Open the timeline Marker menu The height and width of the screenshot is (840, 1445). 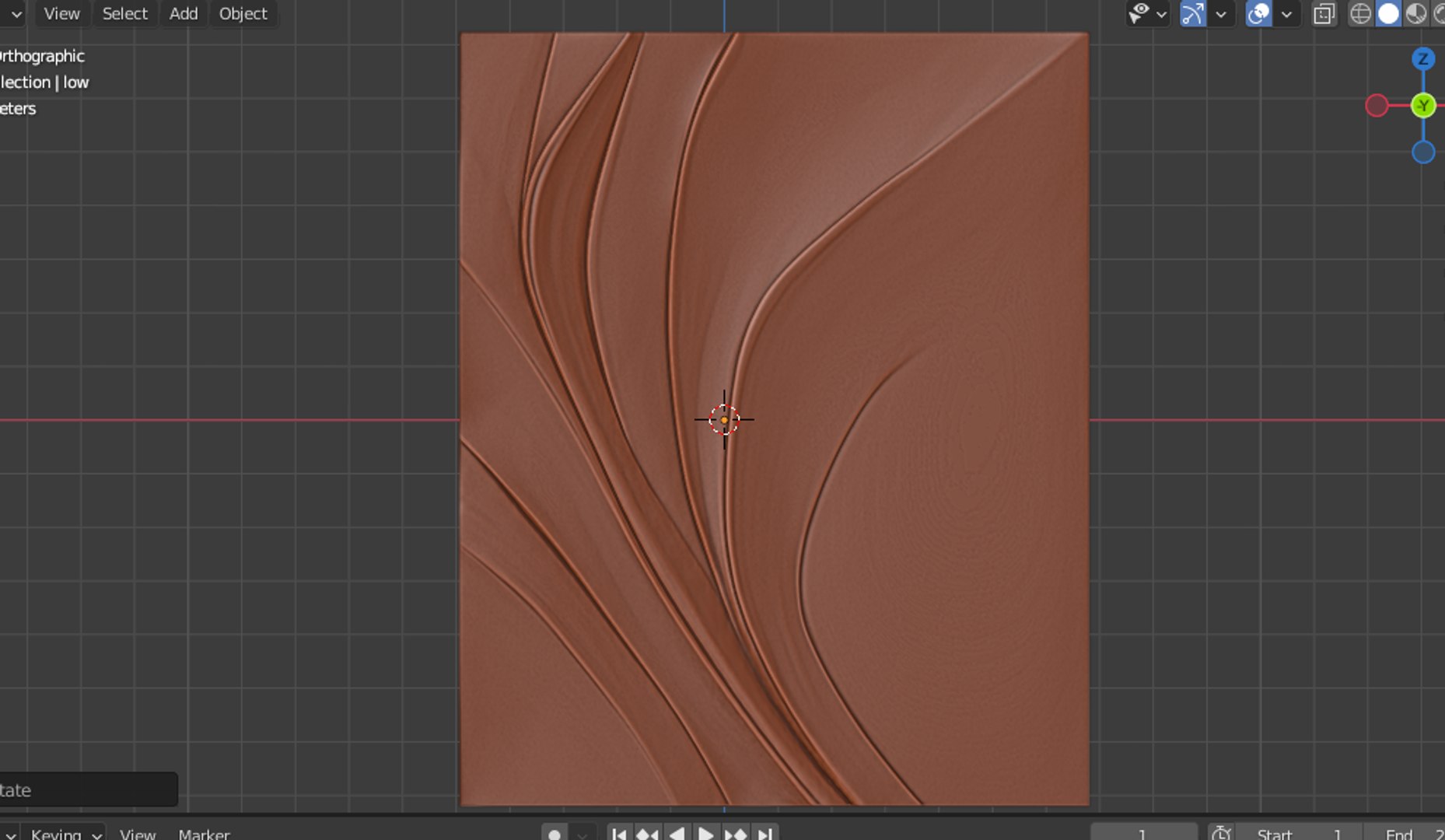(204, 834)
